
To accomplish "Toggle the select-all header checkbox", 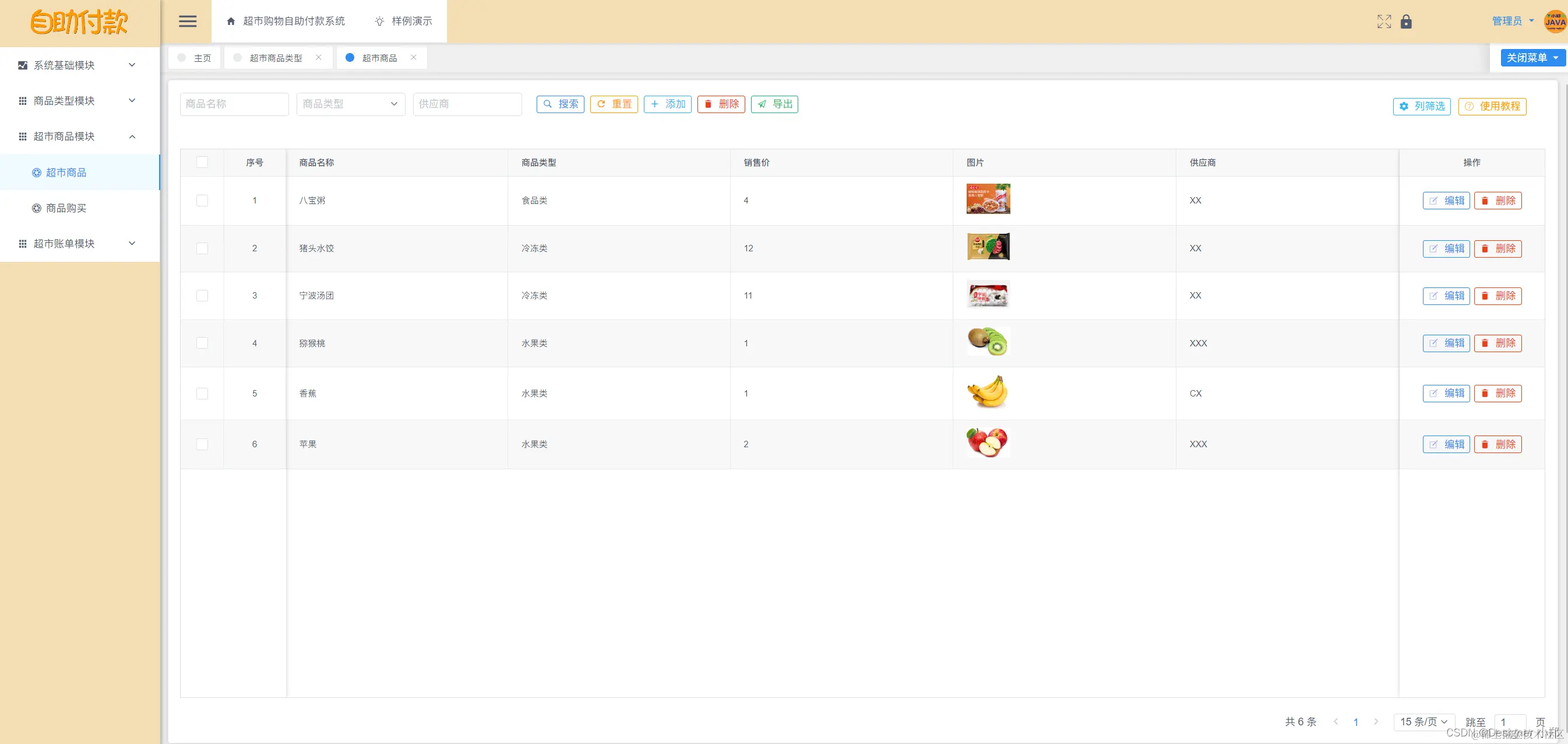I will 202,162.
